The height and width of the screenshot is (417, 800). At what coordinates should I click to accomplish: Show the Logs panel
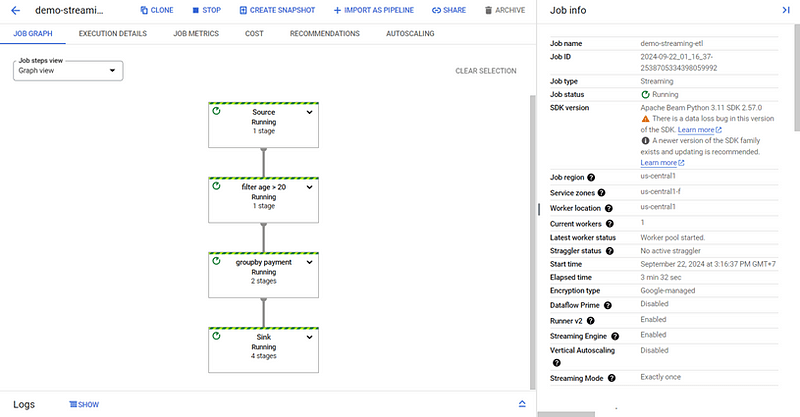(x=84, y=405)
